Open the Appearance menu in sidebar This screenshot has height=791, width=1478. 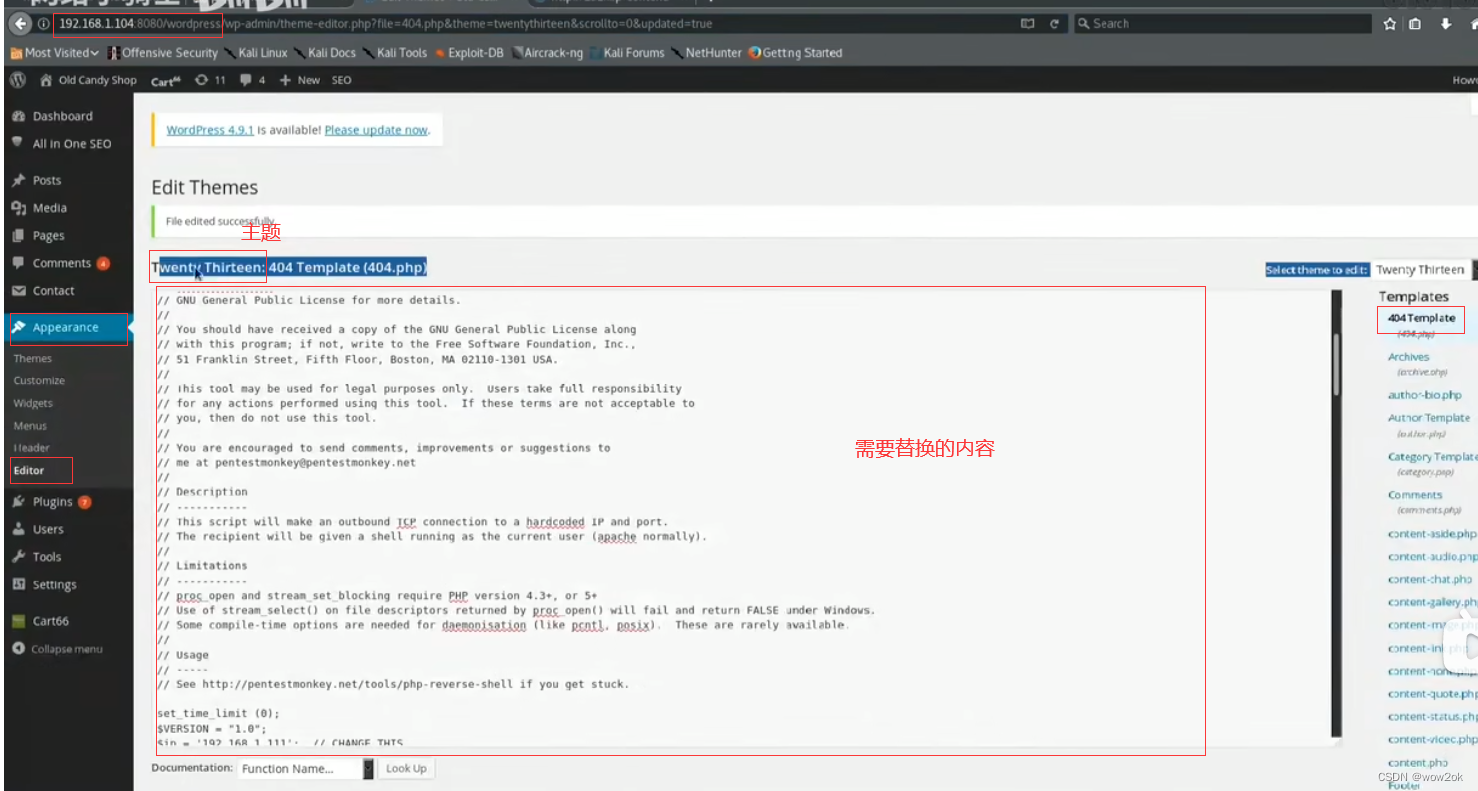coord(68,328)
